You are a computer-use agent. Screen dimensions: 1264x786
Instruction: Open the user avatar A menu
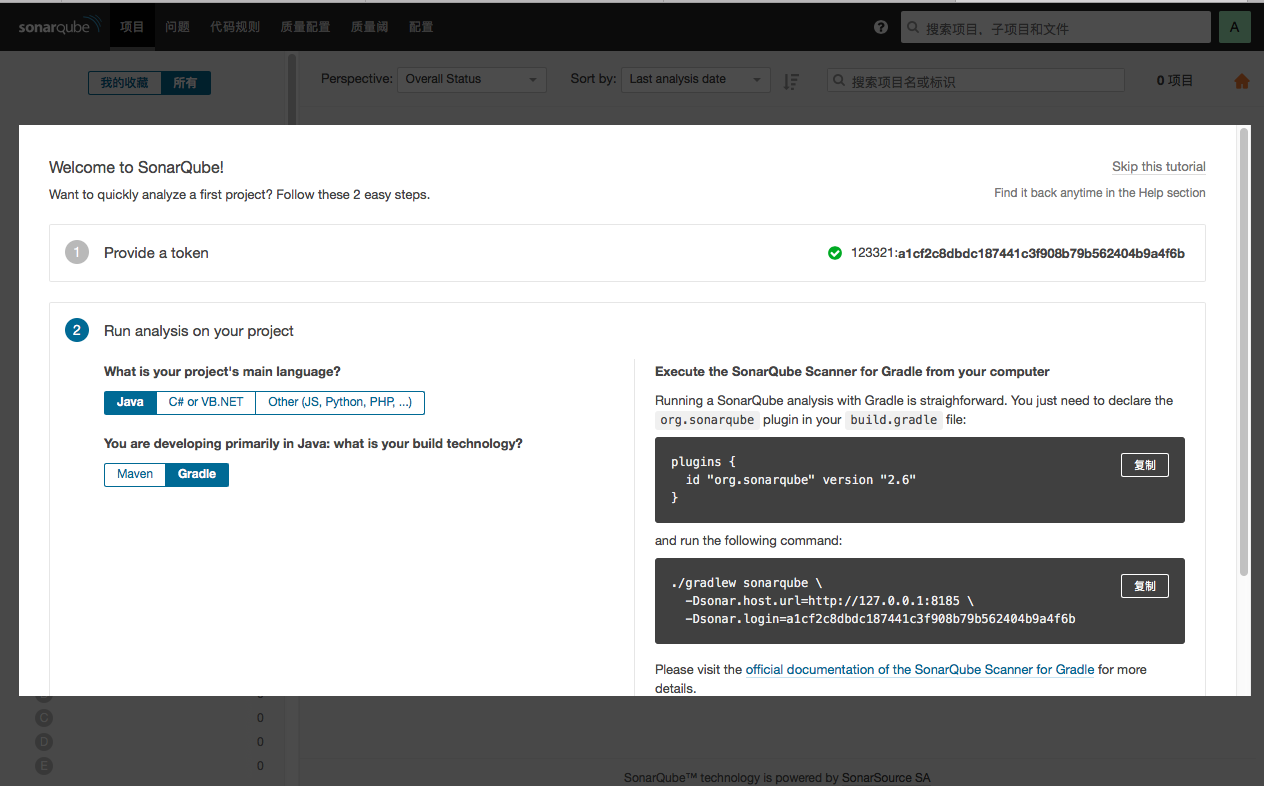[x=1234, y=27]
